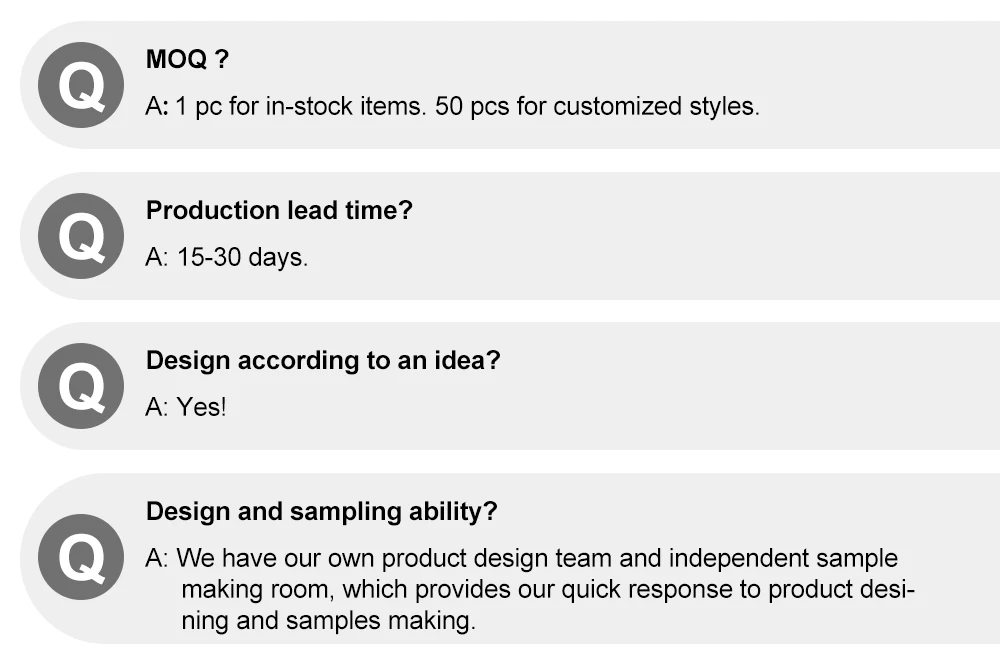Image resolution: width=1000 pixels, height=661 pixels.
Task: Click the line starting 'making room, which provides'
Action: 545,589
